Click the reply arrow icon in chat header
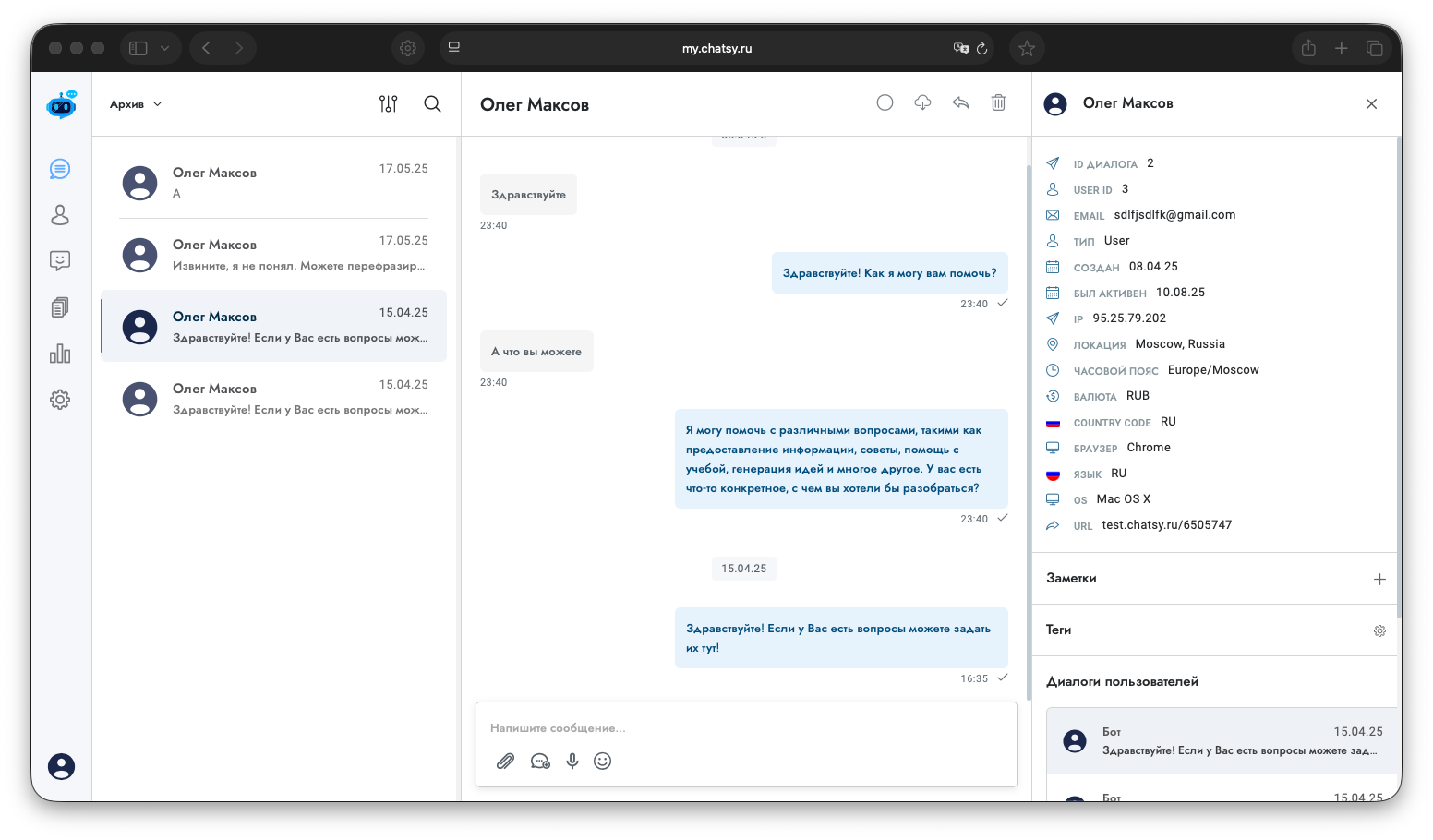The image size is (1433, 840). pyautogui.click(x=960, y=102)
